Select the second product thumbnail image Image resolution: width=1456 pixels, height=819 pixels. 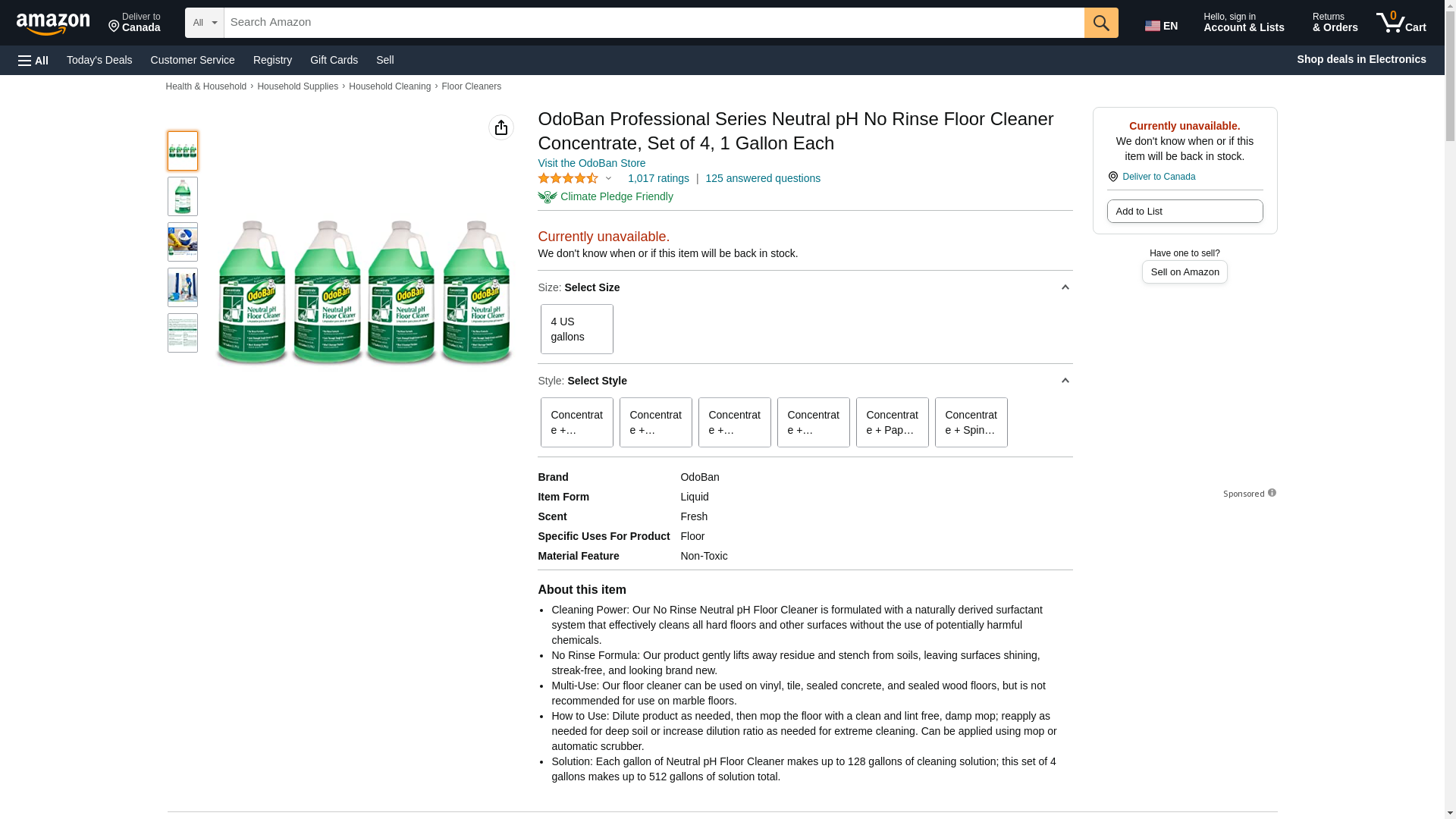[182, 196]
